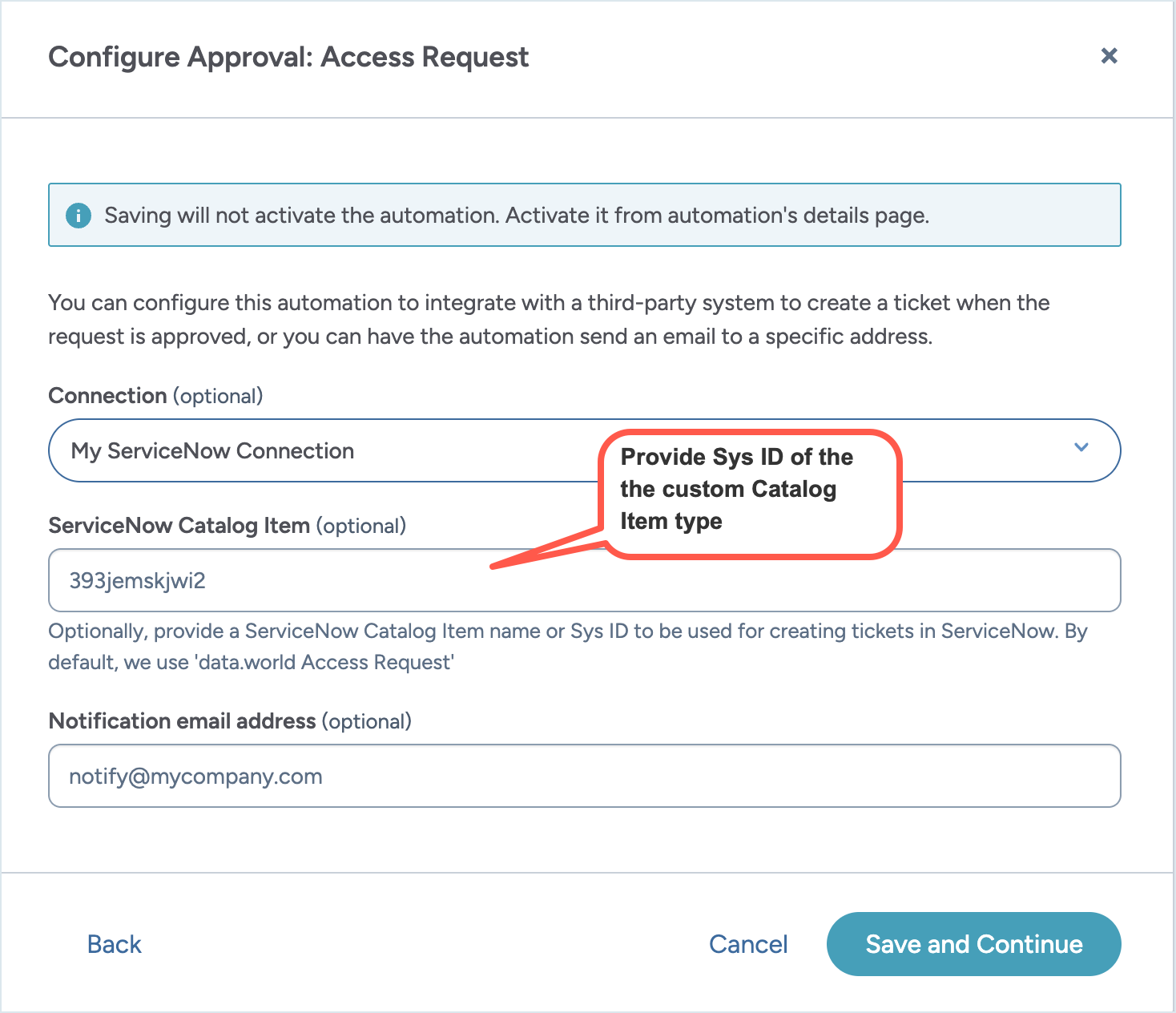Click the Configure Approval: Access Request title

point(288,56)
